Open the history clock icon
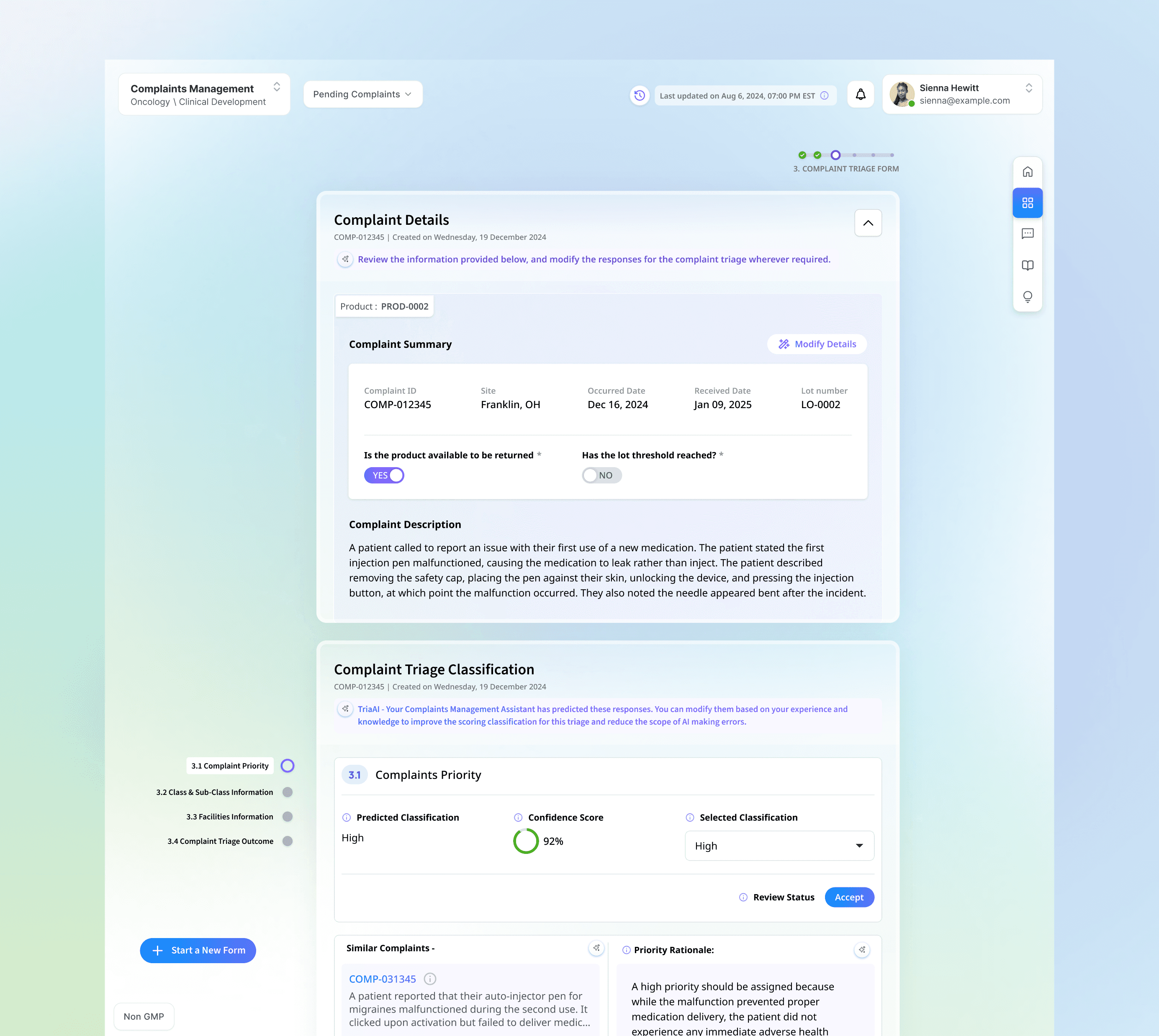 (x=640, y=95)
